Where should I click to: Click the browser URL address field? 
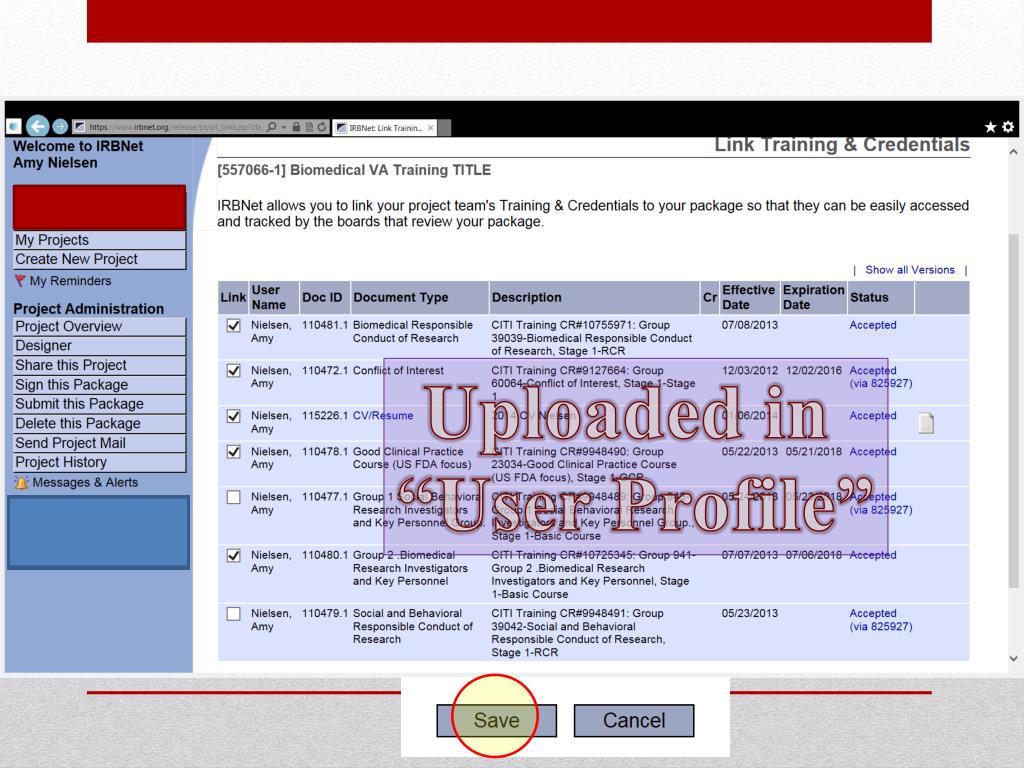[x=175, y=127]
